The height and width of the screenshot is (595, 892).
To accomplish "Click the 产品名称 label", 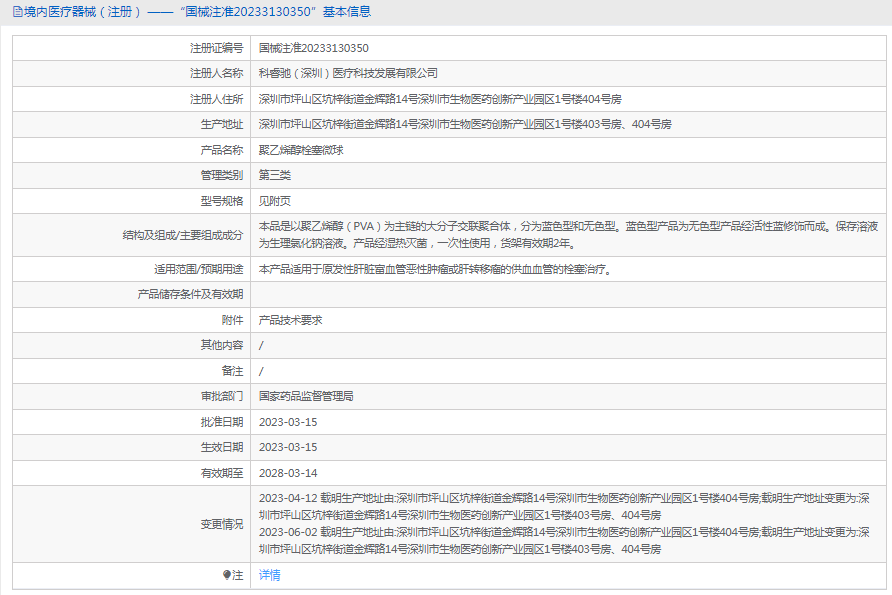I will click(222, 150).
